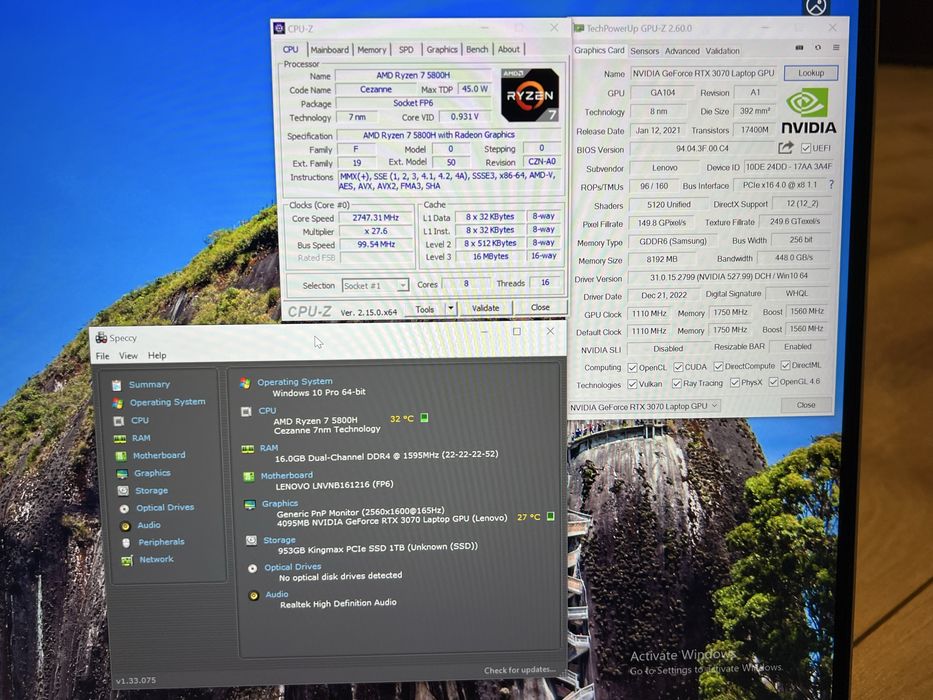Click the Storage icon in Speccy summary pane
933x700 pixels.
252,540
